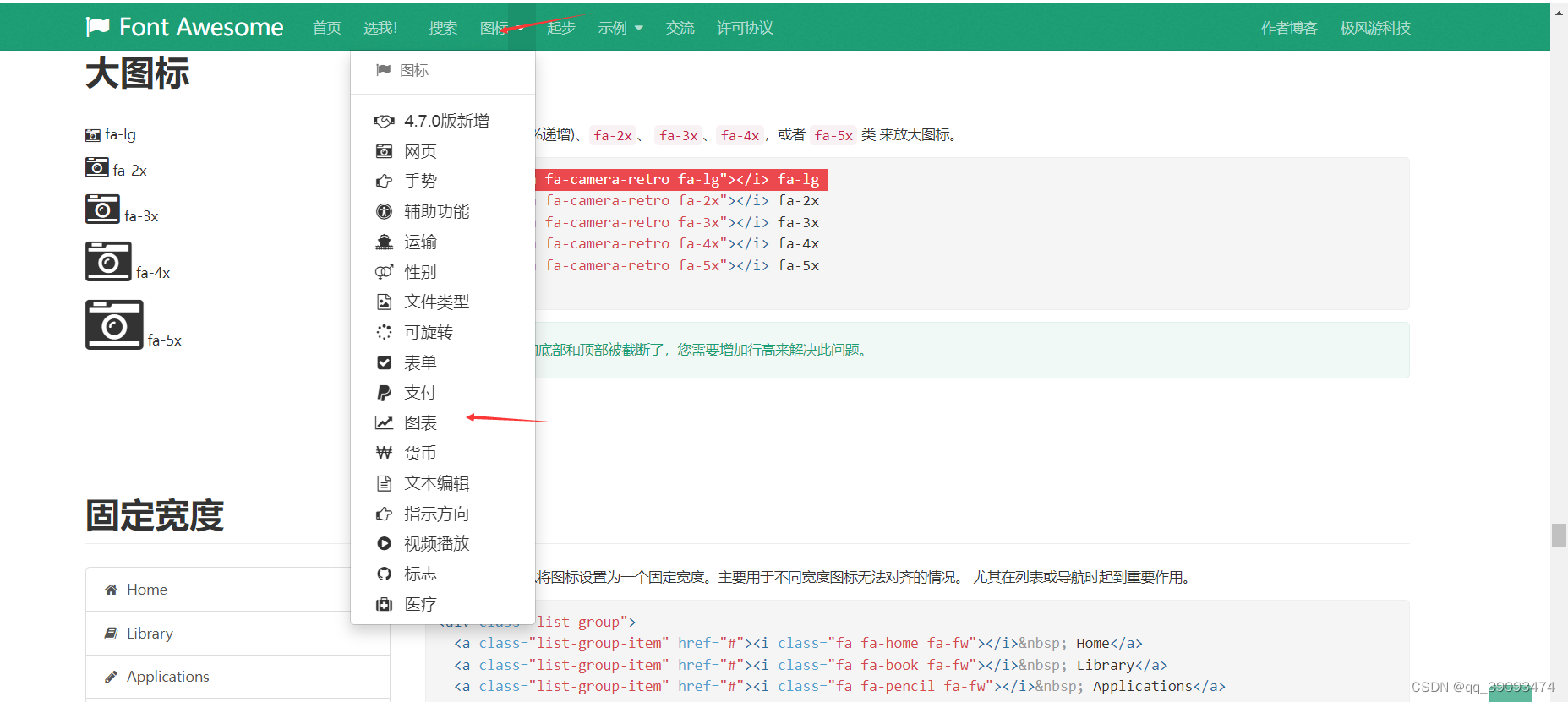This screenshot has width=1568, height=702.
Task: Click the accessibility icon beside 辅助功能
Action: coord(384,211)
